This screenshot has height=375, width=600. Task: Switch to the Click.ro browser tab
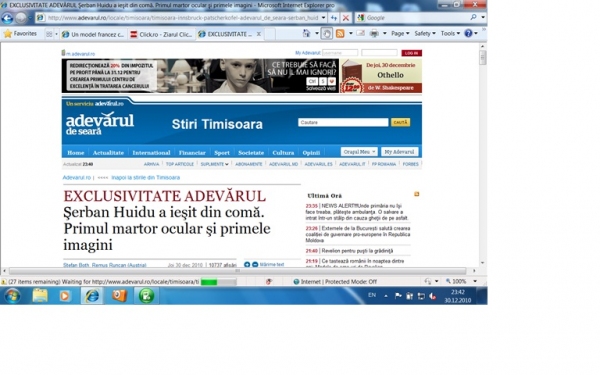point(161,34)
